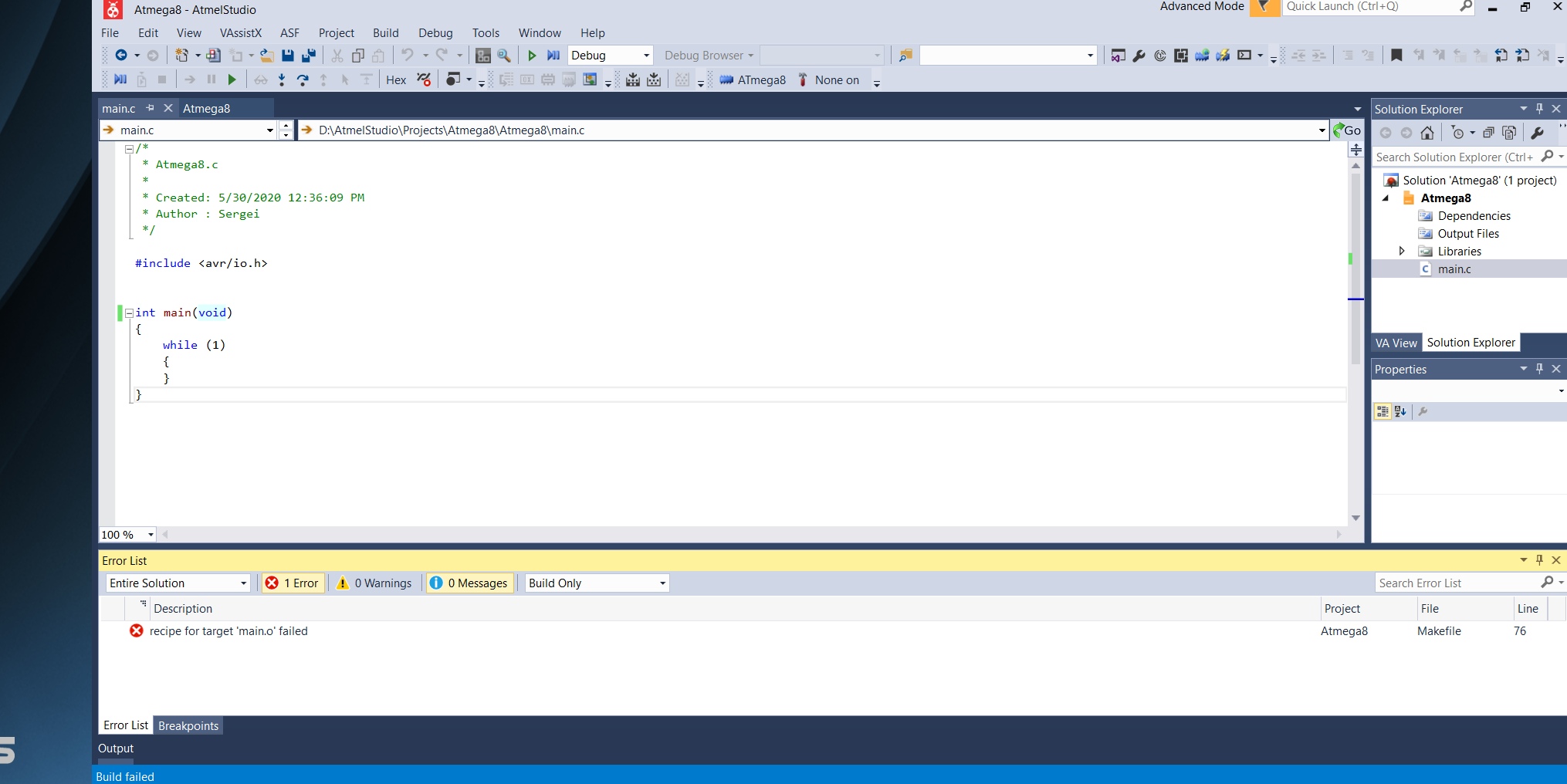Open the VAssistX menu
This screenshot has width=1567, height=784.
(241, 33)
